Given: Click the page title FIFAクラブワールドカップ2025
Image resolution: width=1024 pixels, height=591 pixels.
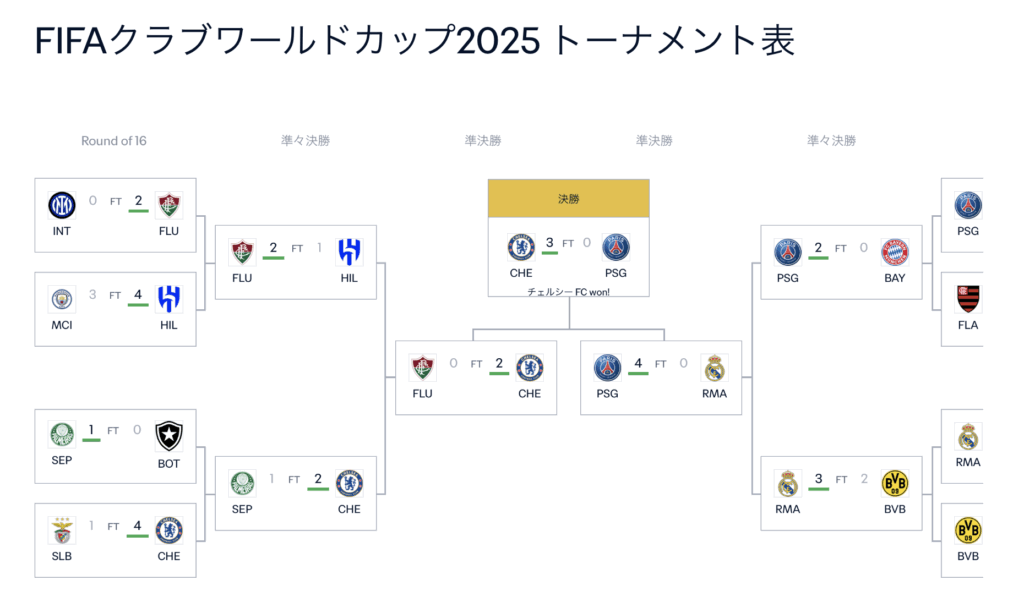Looking at the screenshot, I should [287, 40].
